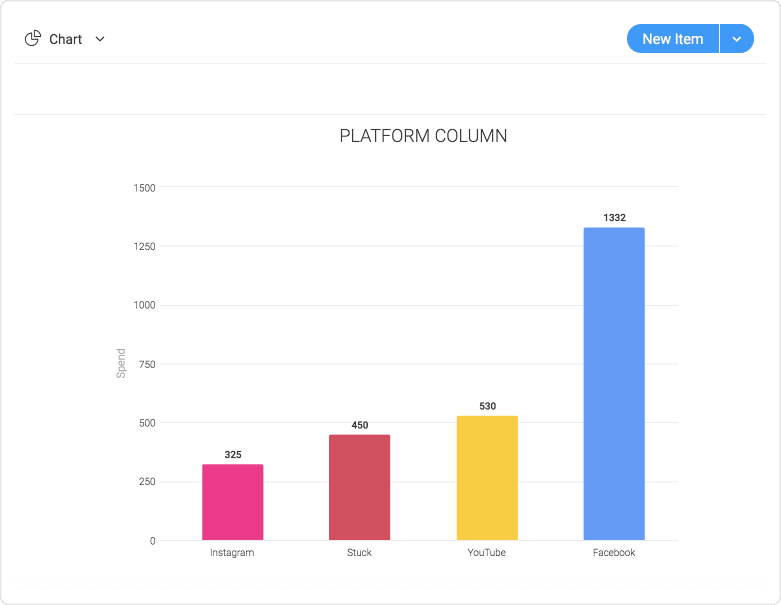Click the 450 value label
This screenshot has height=605, width=781.
coord(360,425)
